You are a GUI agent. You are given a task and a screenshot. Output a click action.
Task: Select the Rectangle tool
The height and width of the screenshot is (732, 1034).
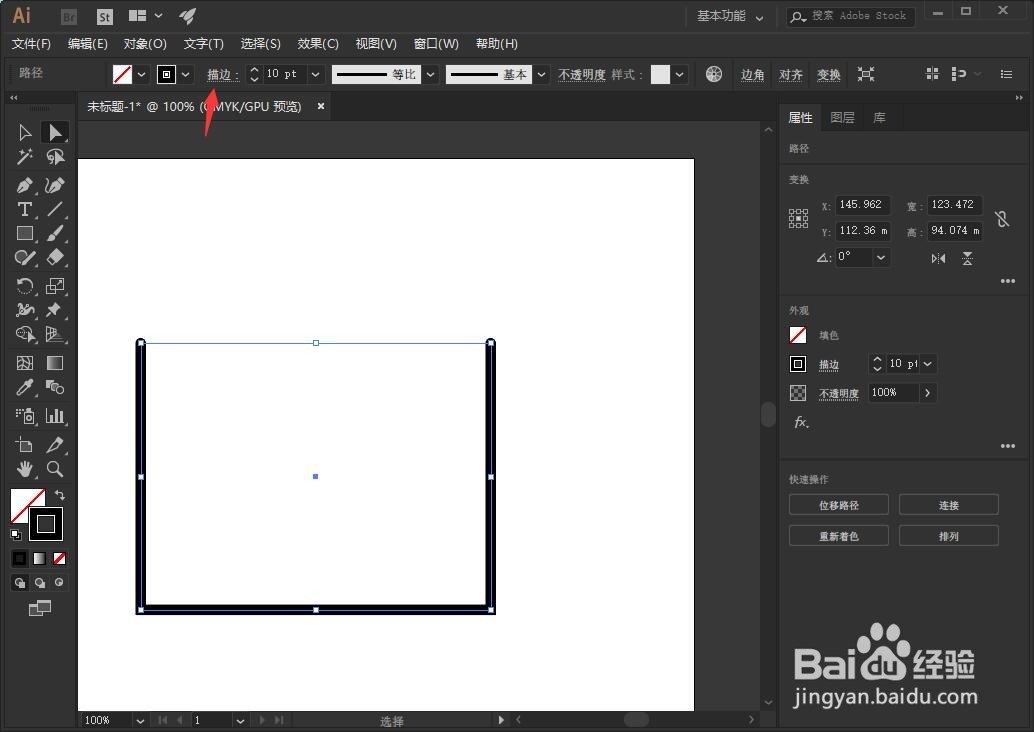24,233
